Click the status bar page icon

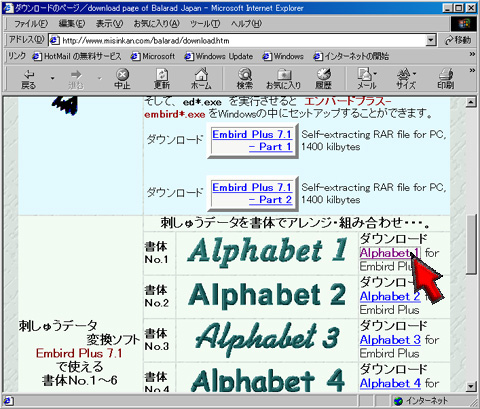click(8, 401)
